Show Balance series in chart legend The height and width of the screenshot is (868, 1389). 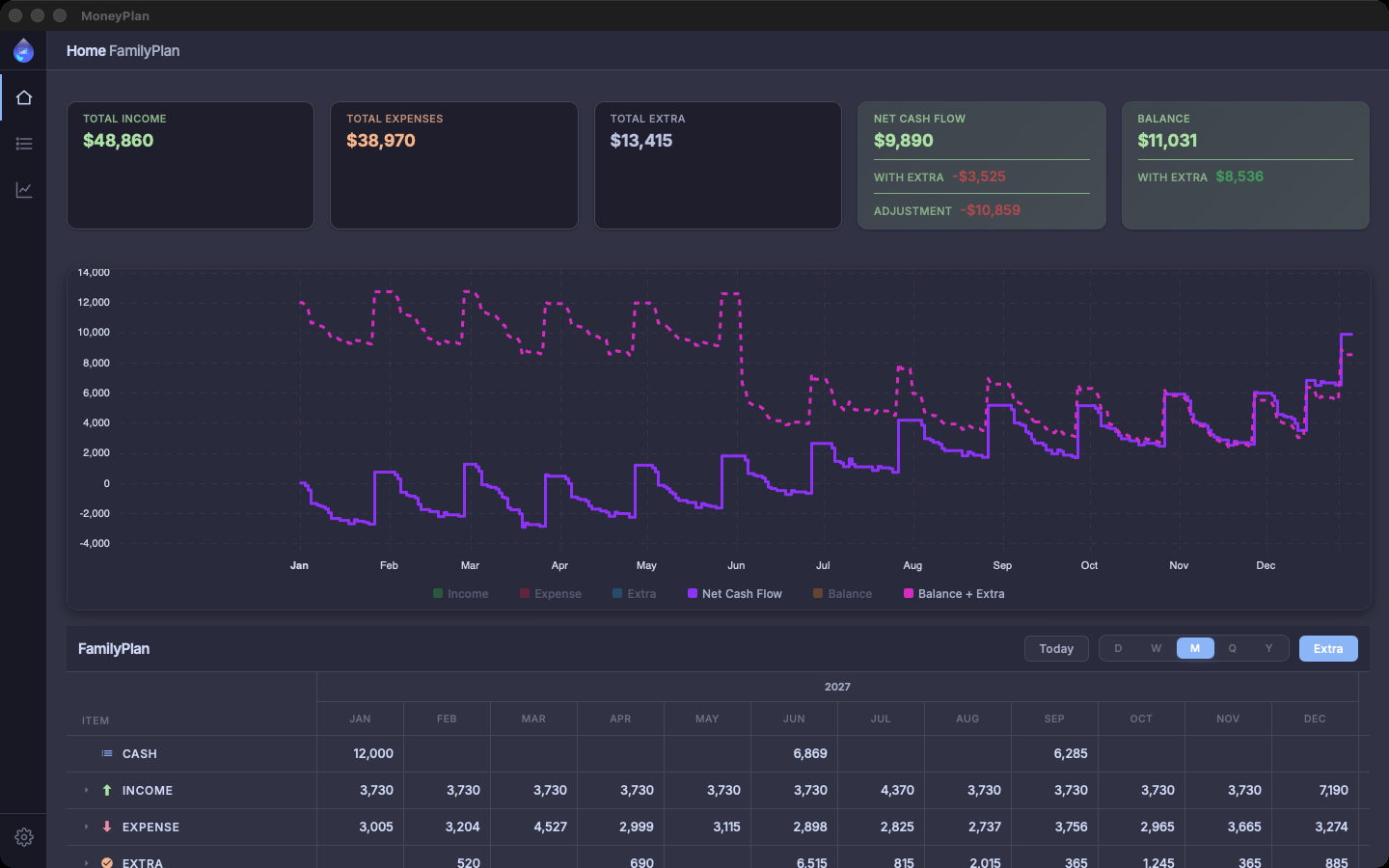click(x=843, y=594)
